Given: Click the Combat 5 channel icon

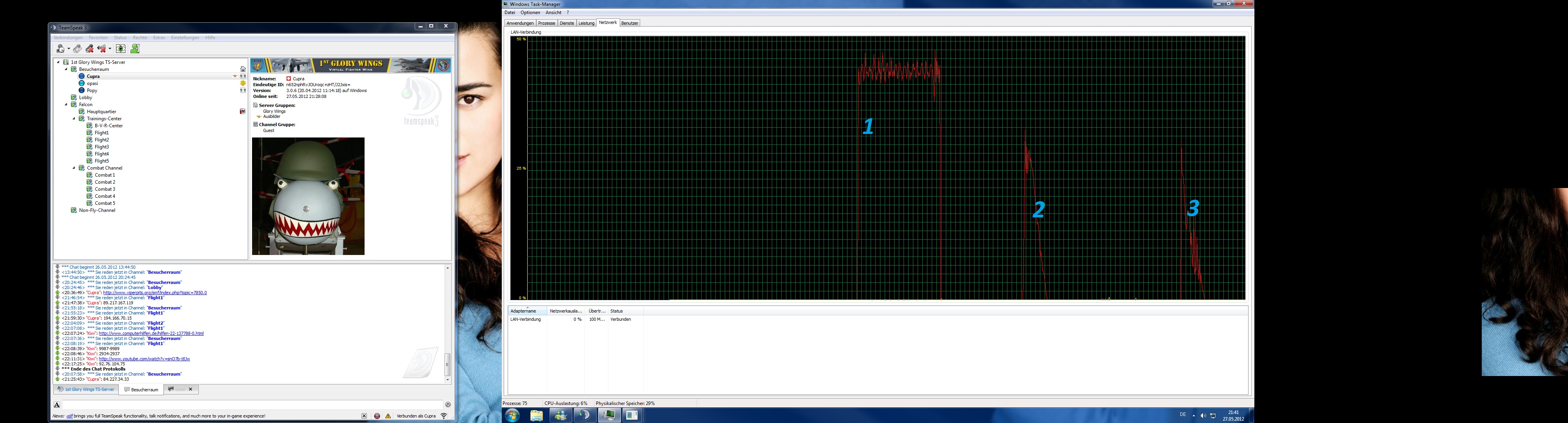Looking at the screenshot, I should [x=89, y=204].
